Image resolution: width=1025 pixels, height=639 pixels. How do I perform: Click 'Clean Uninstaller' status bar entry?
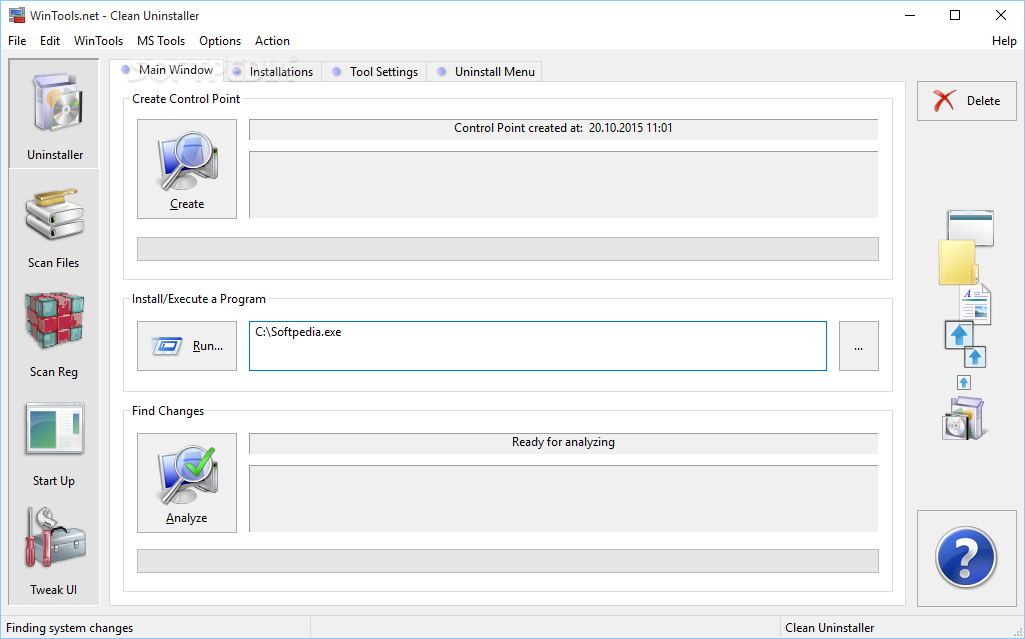click(829, 628)
